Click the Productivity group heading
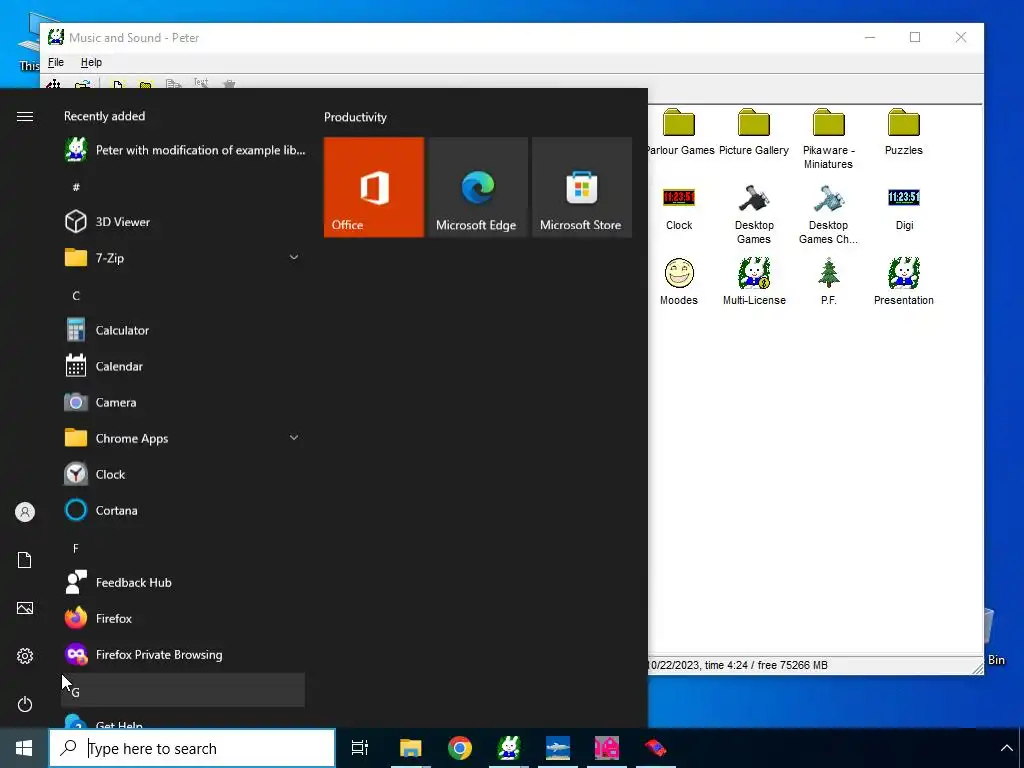The image size is (1024, 768). coord(355,118)
